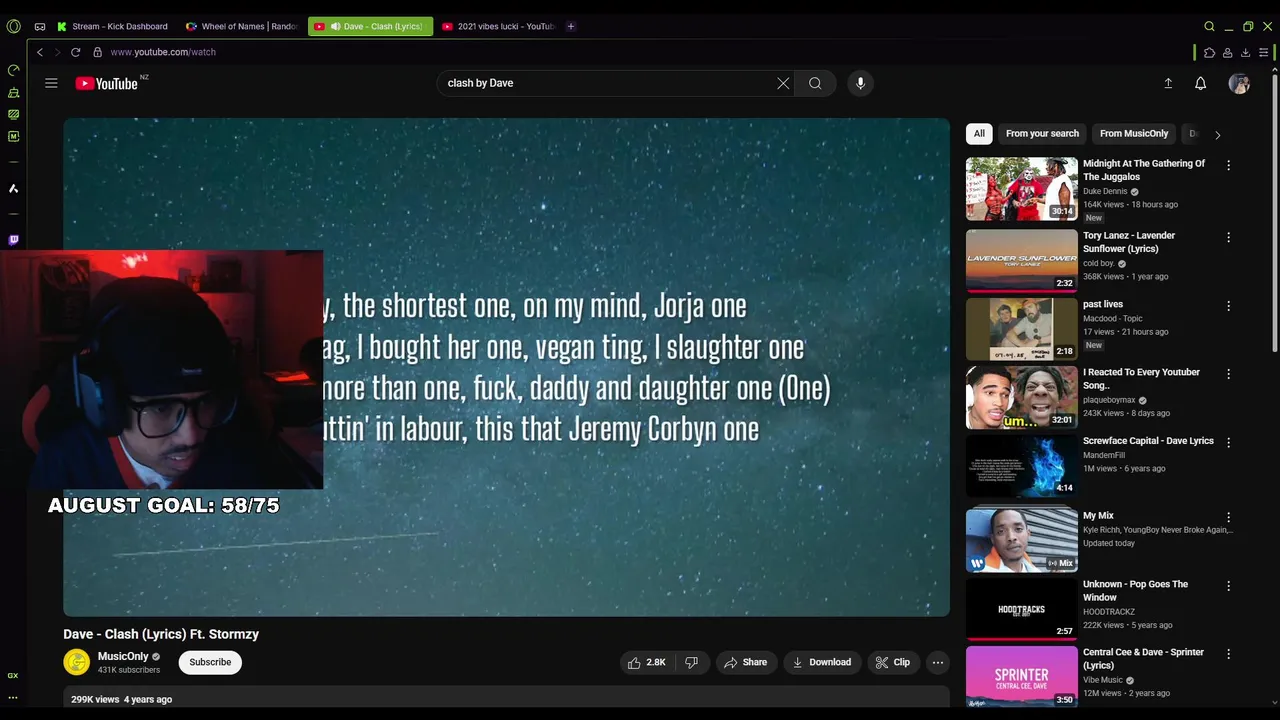Open the MusicOnly channel avatar

(x=77, y=662)
